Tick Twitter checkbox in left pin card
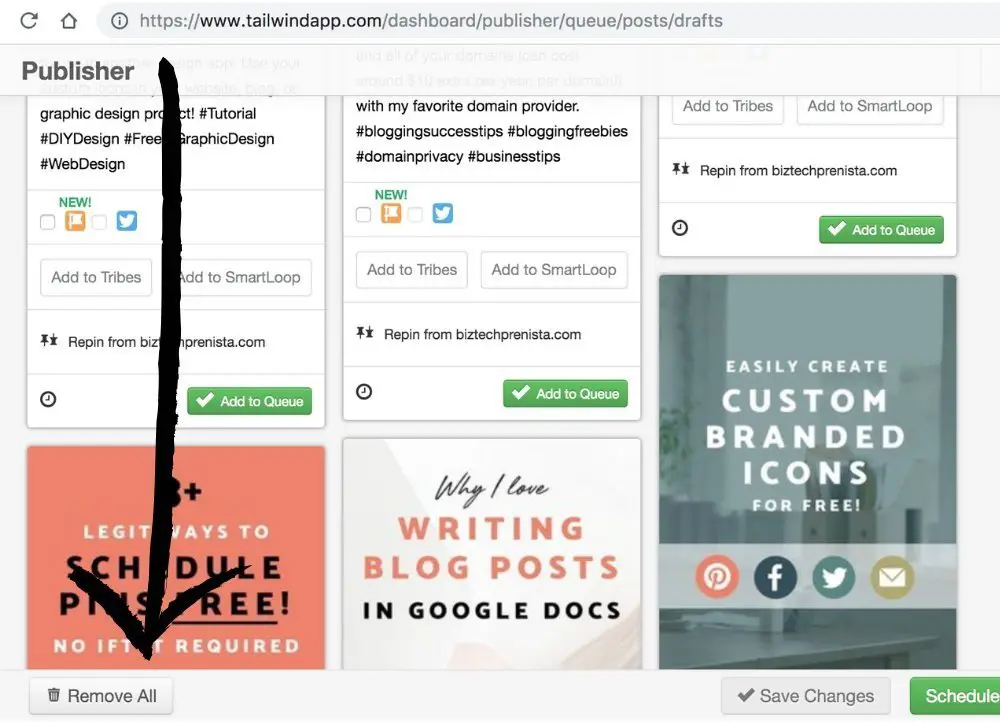 (99, 222)
